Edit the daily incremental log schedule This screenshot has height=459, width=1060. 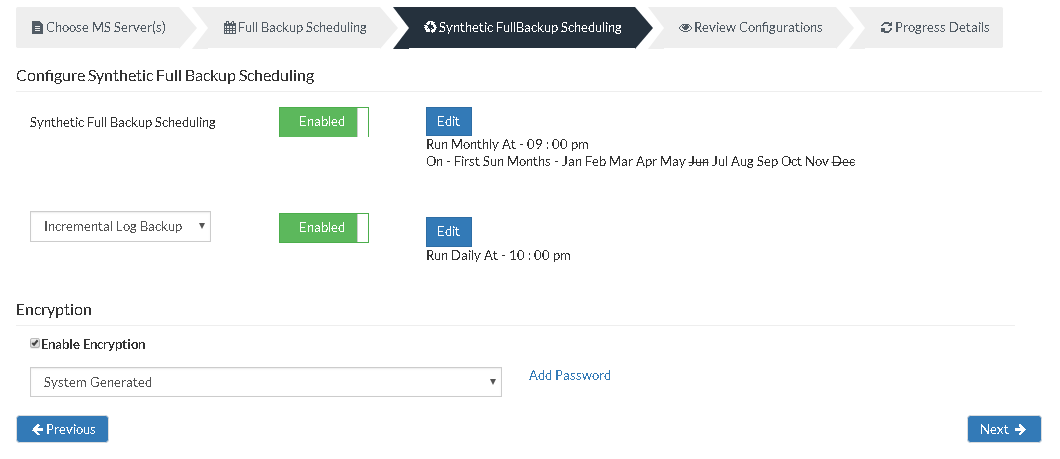[449, 231]
